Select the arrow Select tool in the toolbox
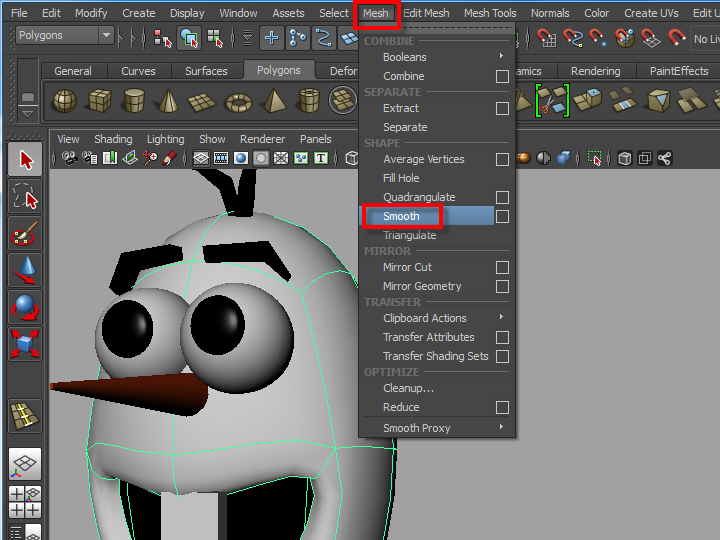Image resolution: width=720 pixels, height=540 pixels. pos(25,160)
